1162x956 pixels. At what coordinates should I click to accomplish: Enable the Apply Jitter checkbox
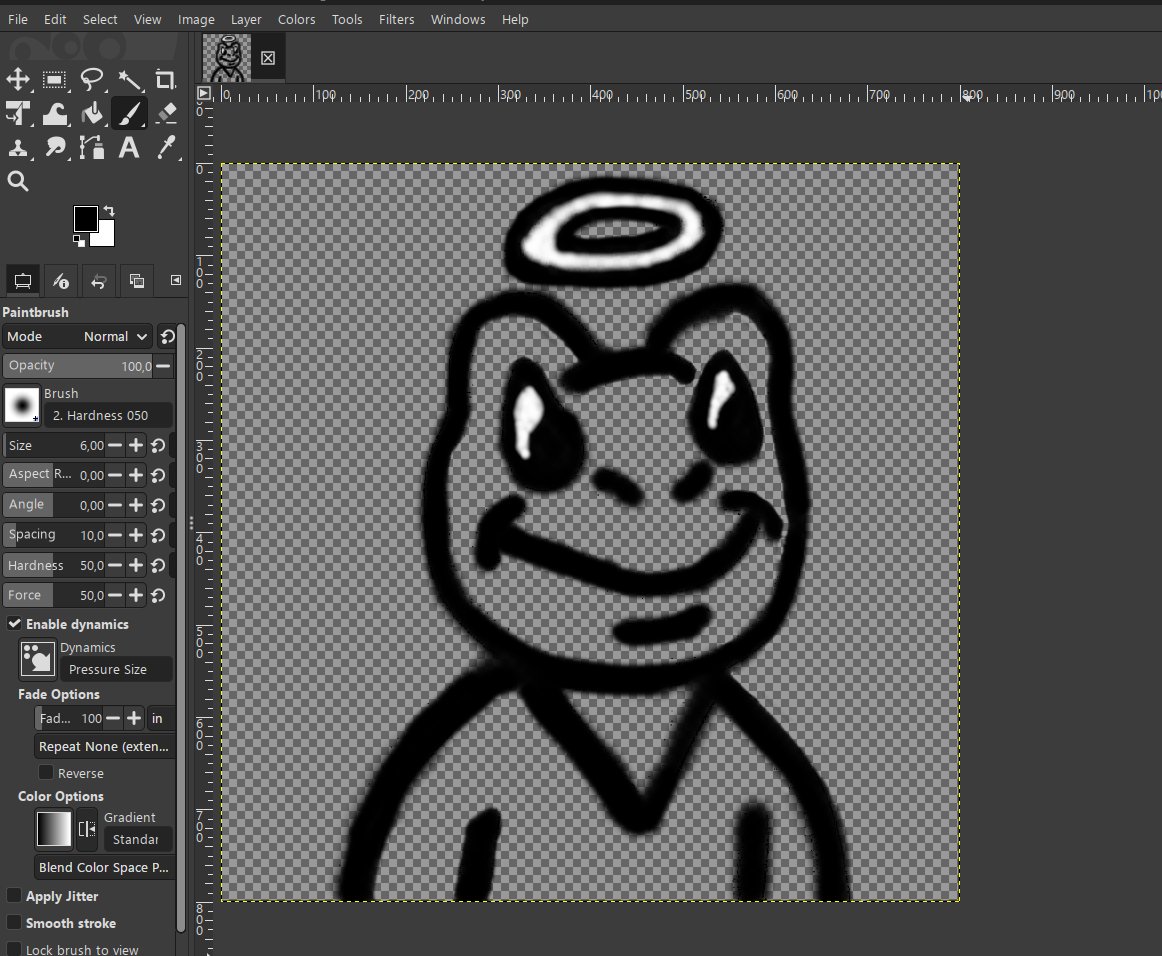pyautogui.click(x=13, y=895)
